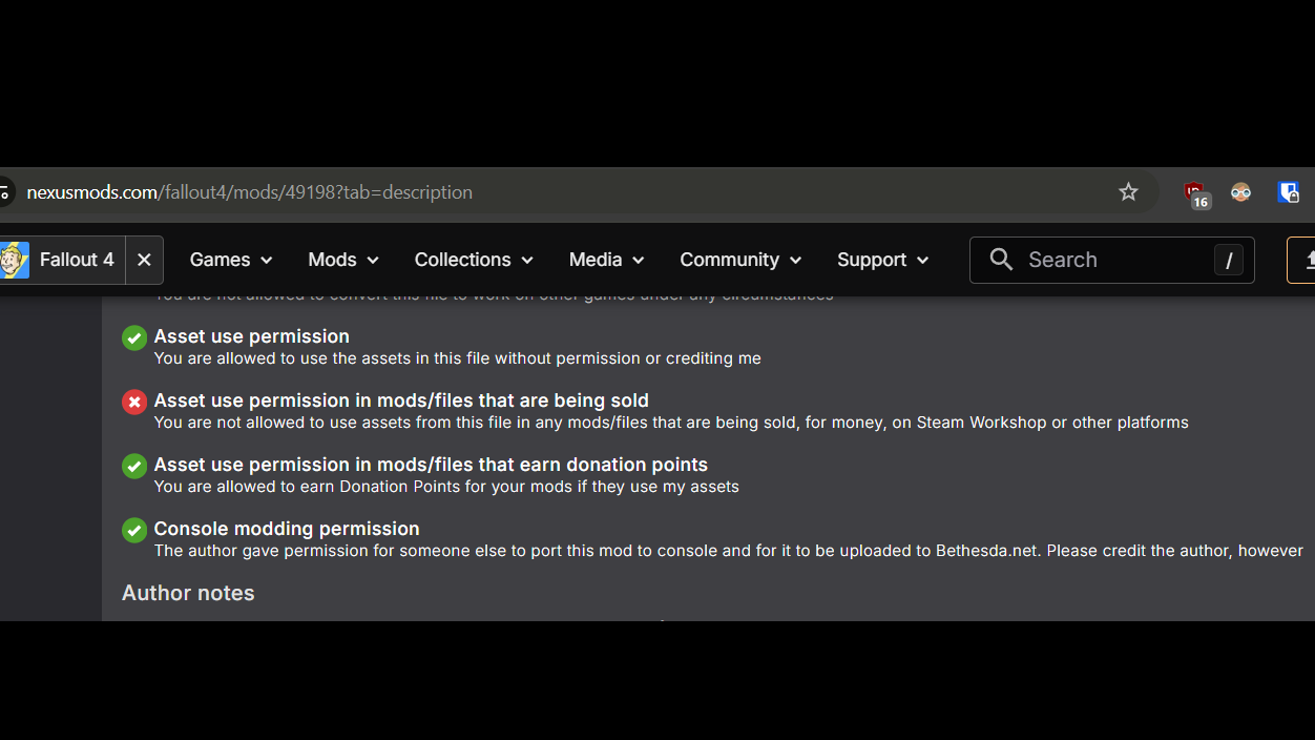Screen dimensions: 1315x740
Task: Expand the Community dropdown menu
Action: (740, 260)
